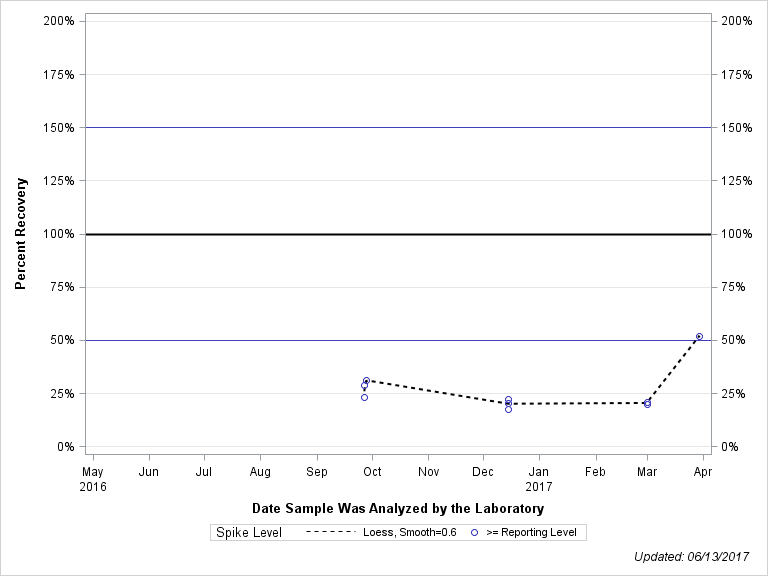Click the data point near 52% in April
Image resolution: width=768 pixels, height=576 pixels.
click(699, 336)
